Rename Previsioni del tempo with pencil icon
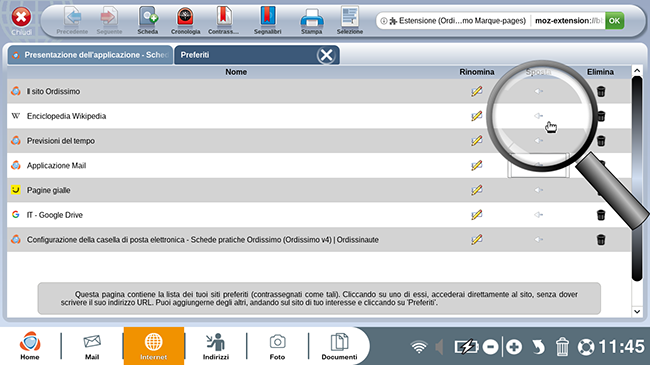650x365 pixels. 477,141
